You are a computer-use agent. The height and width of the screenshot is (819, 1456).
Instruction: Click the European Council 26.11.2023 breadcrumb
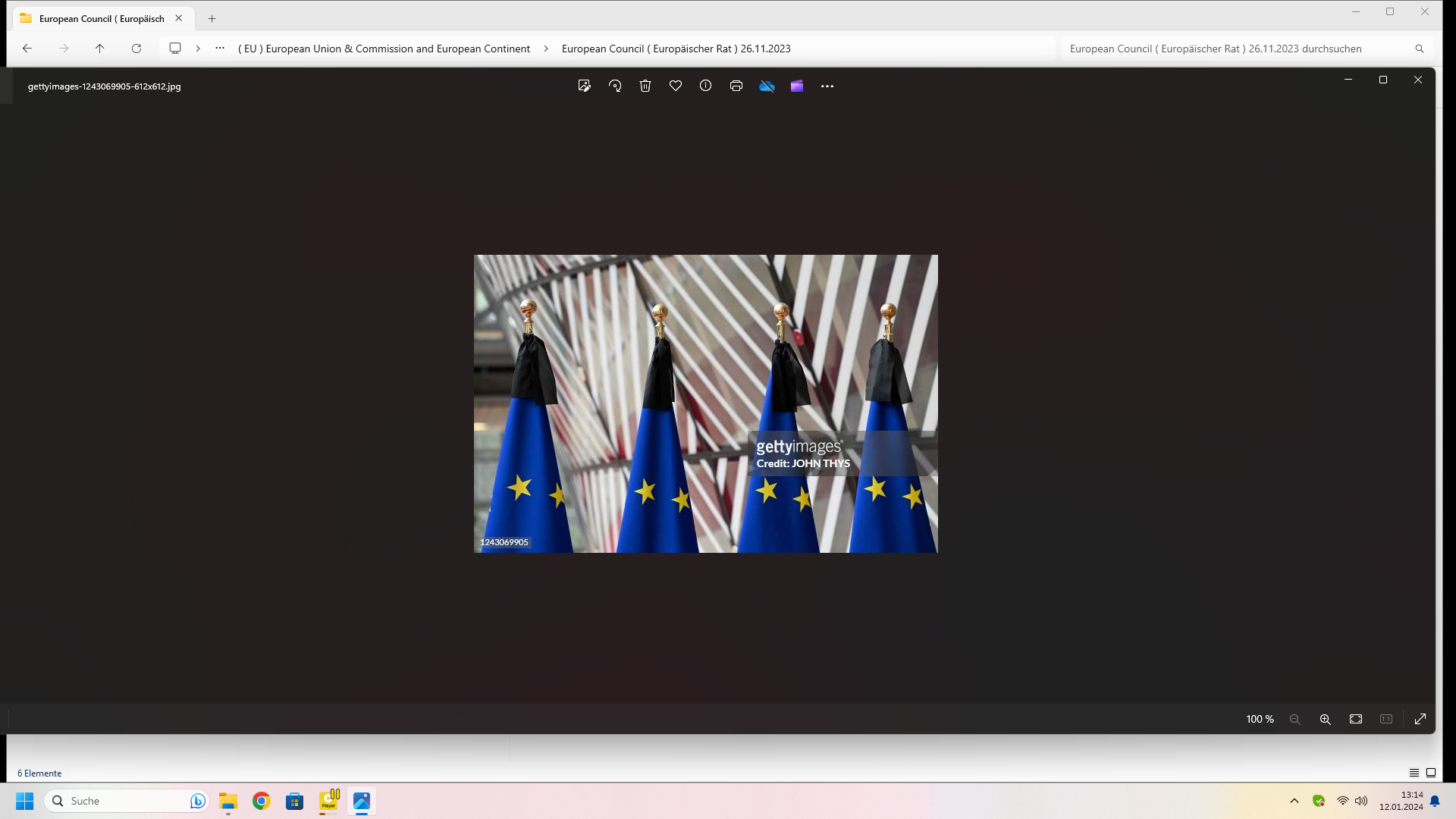(676, 49)
